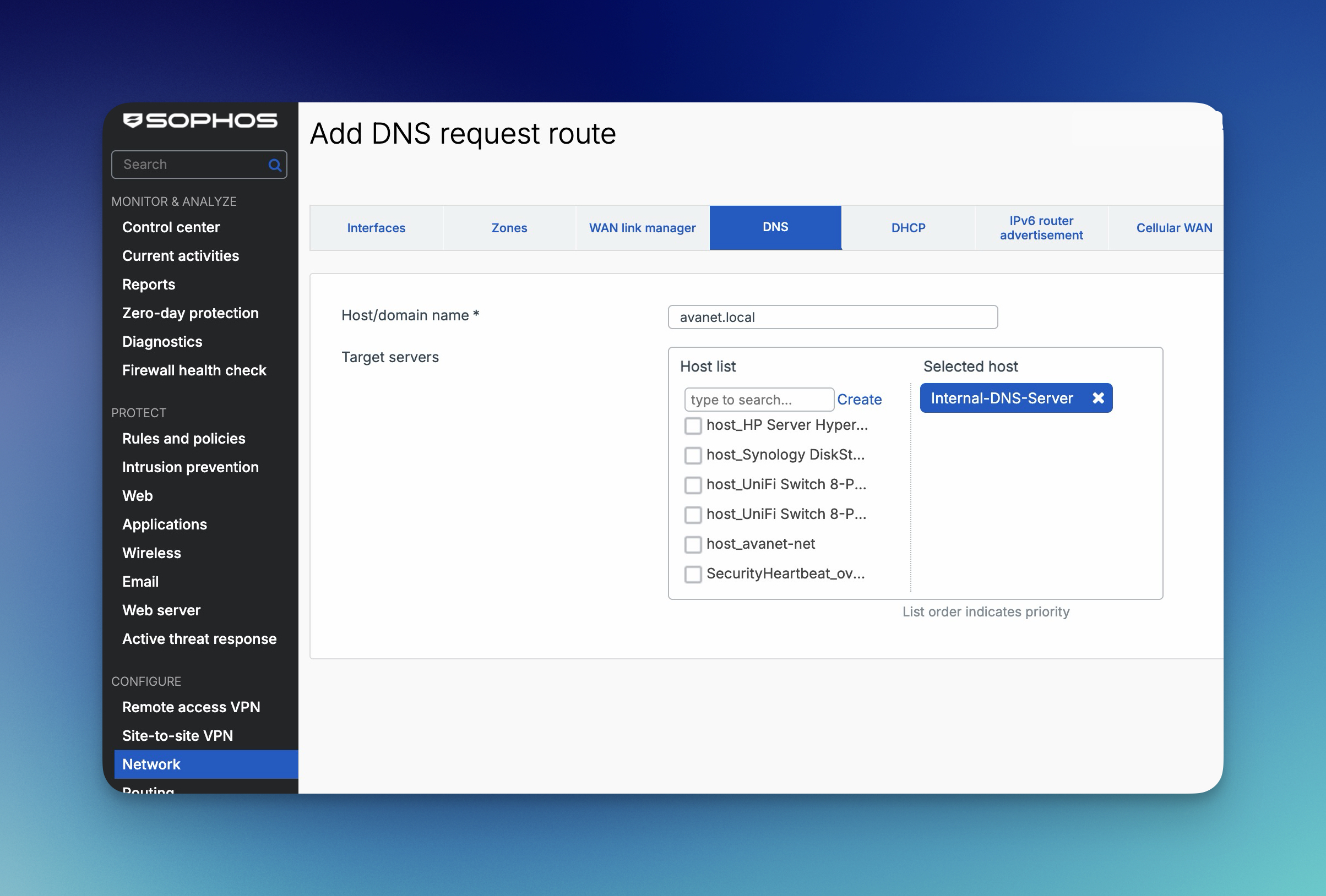Open Web server in the sidebar
Screen dimensions: 1326x896
tap(161, 610)
